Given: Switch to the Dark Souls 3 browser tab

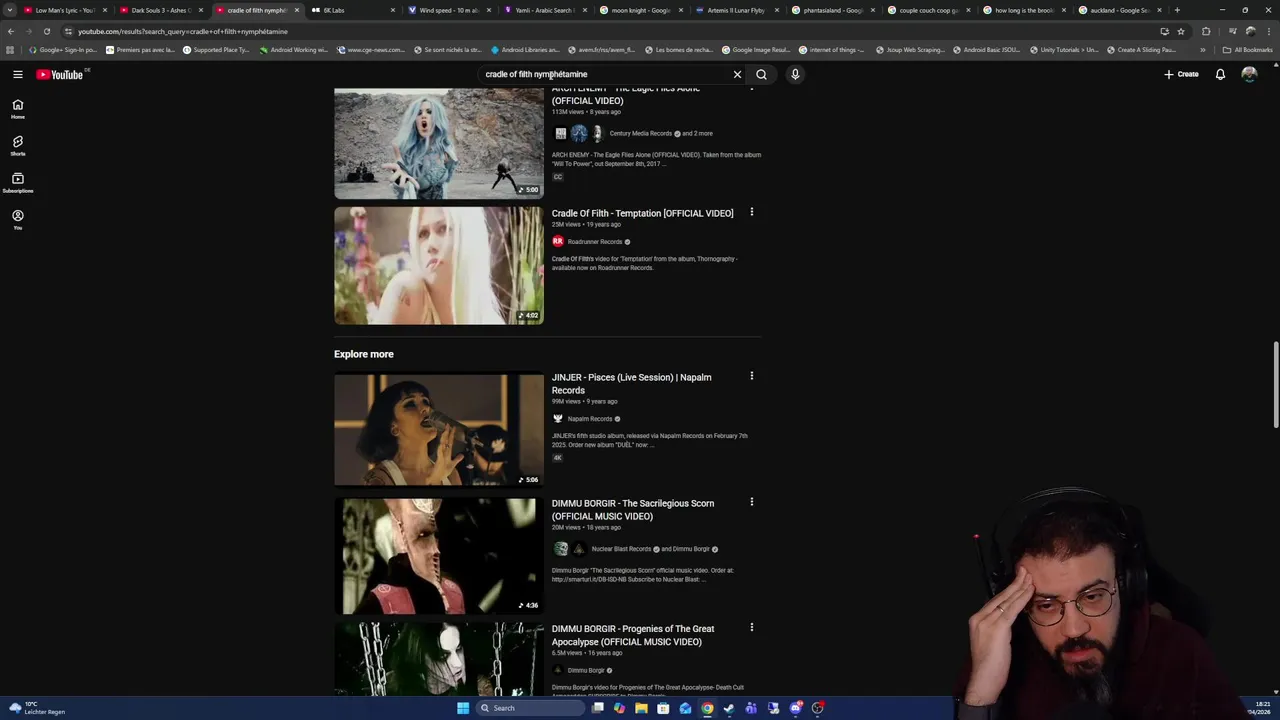Looking at the screenshot, I should click(160, 10).
